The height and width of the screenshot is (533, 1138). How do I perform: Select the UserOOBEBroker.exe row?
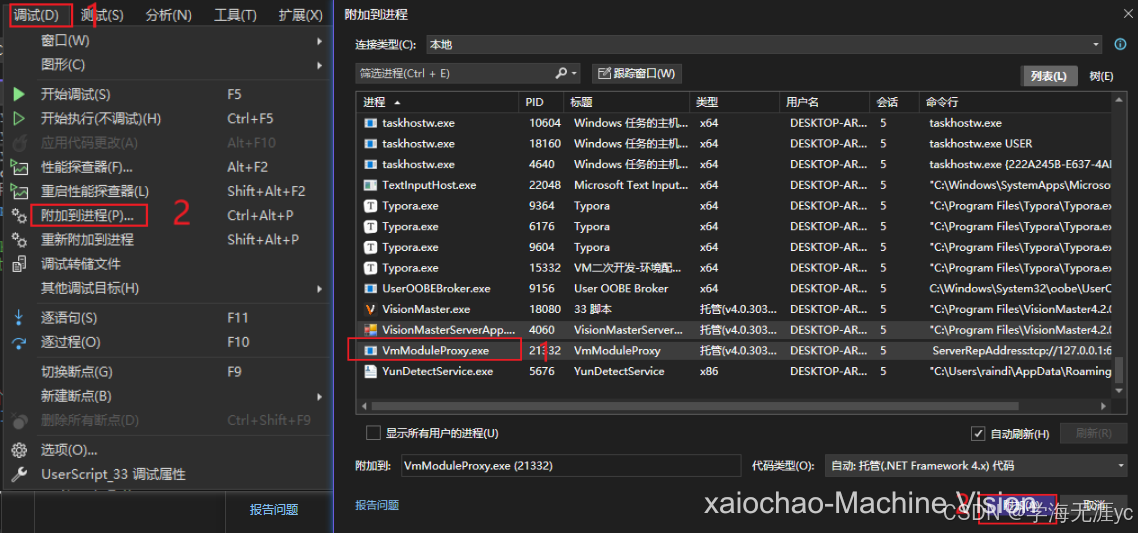734,289
